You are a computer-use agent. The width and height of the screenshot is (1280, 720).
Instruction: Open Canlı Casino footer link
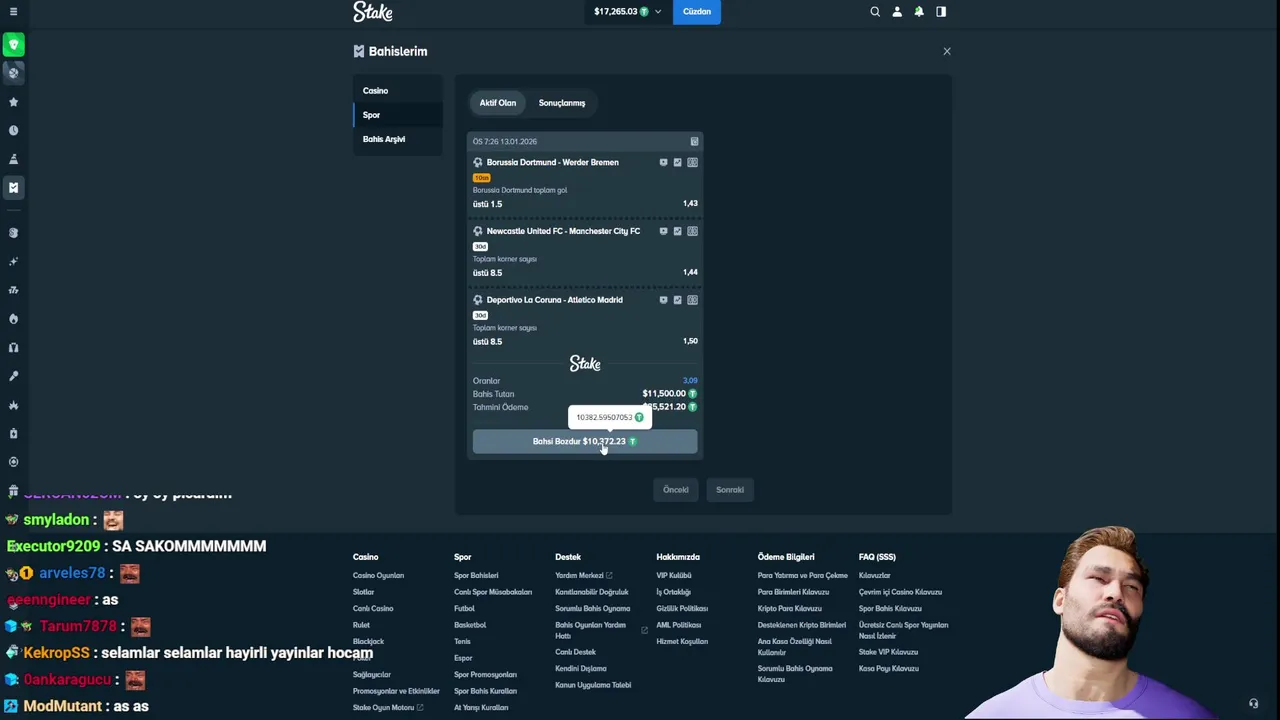click(x=373, y=608)
